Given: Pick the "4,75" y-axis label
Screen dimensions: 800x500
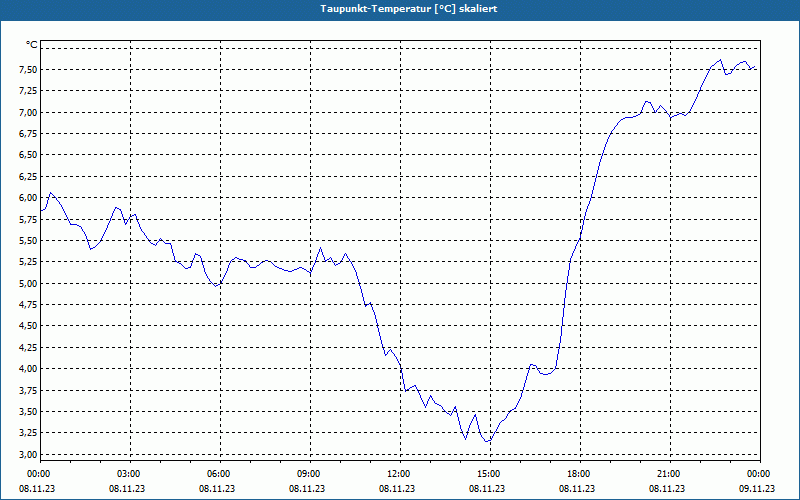Looking at the screenshot, I should 28,305.
